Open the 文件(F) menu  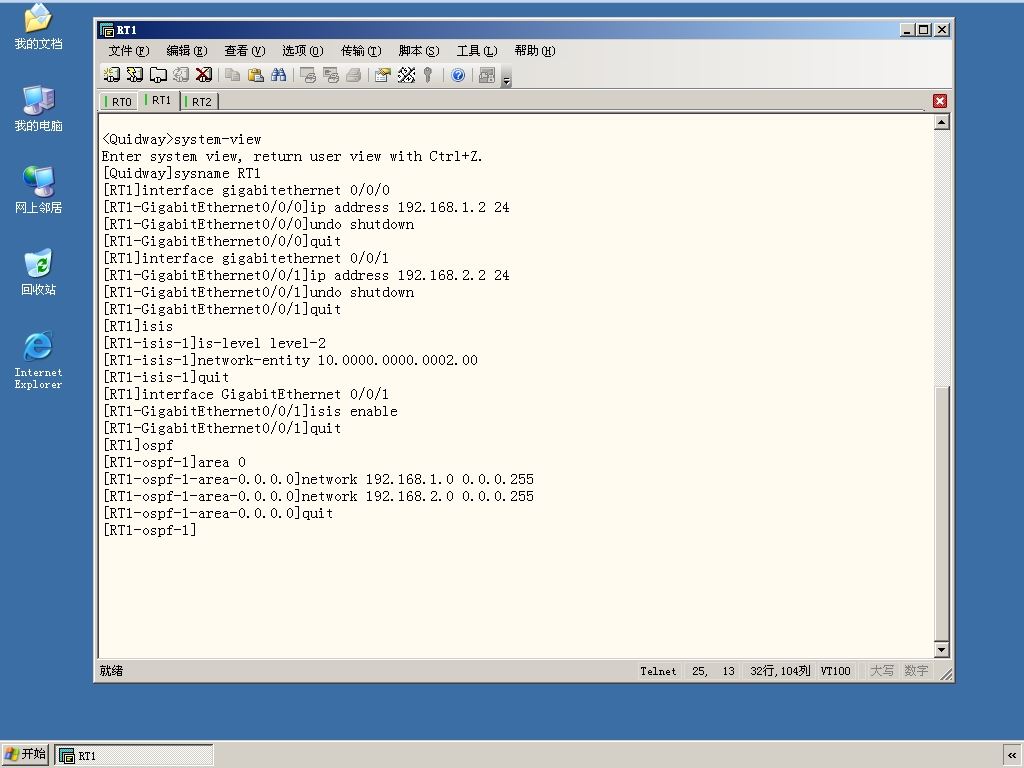[129, 51]
